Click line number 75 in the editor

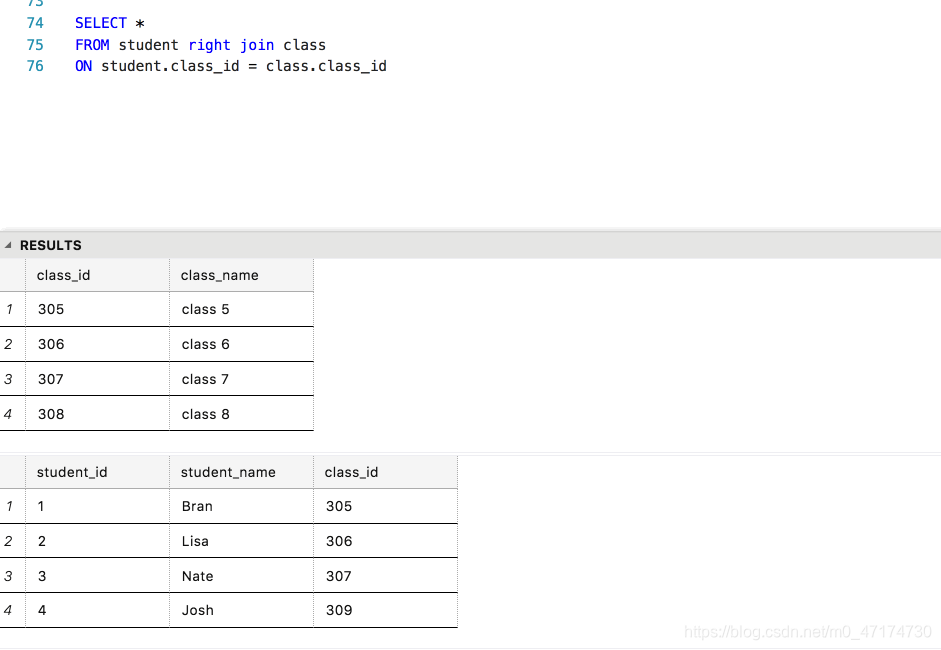click(35, 45)
